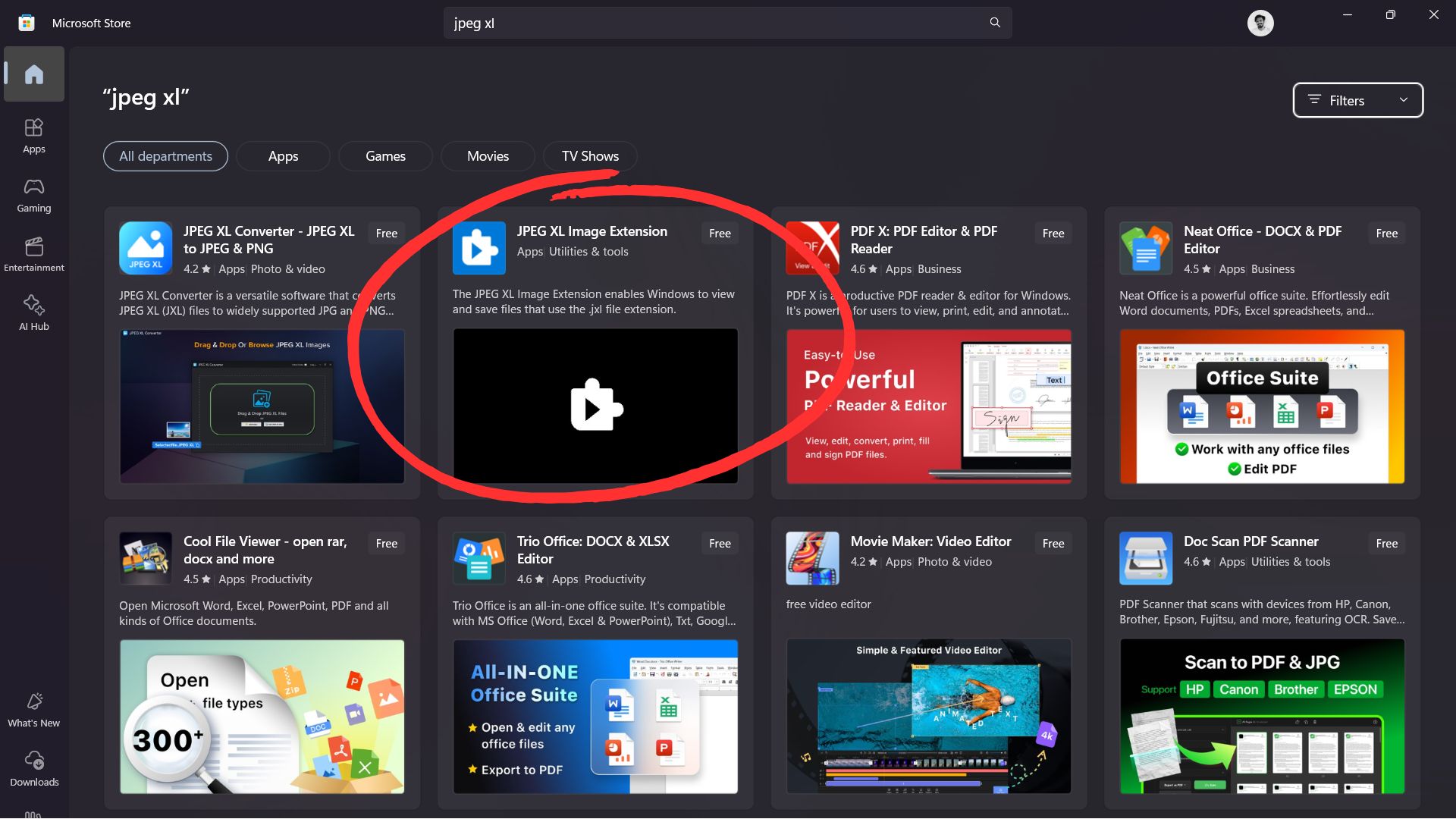1456x819 pixels.
Task: Switch to the Games filter tab
Action: pos(385,156)
